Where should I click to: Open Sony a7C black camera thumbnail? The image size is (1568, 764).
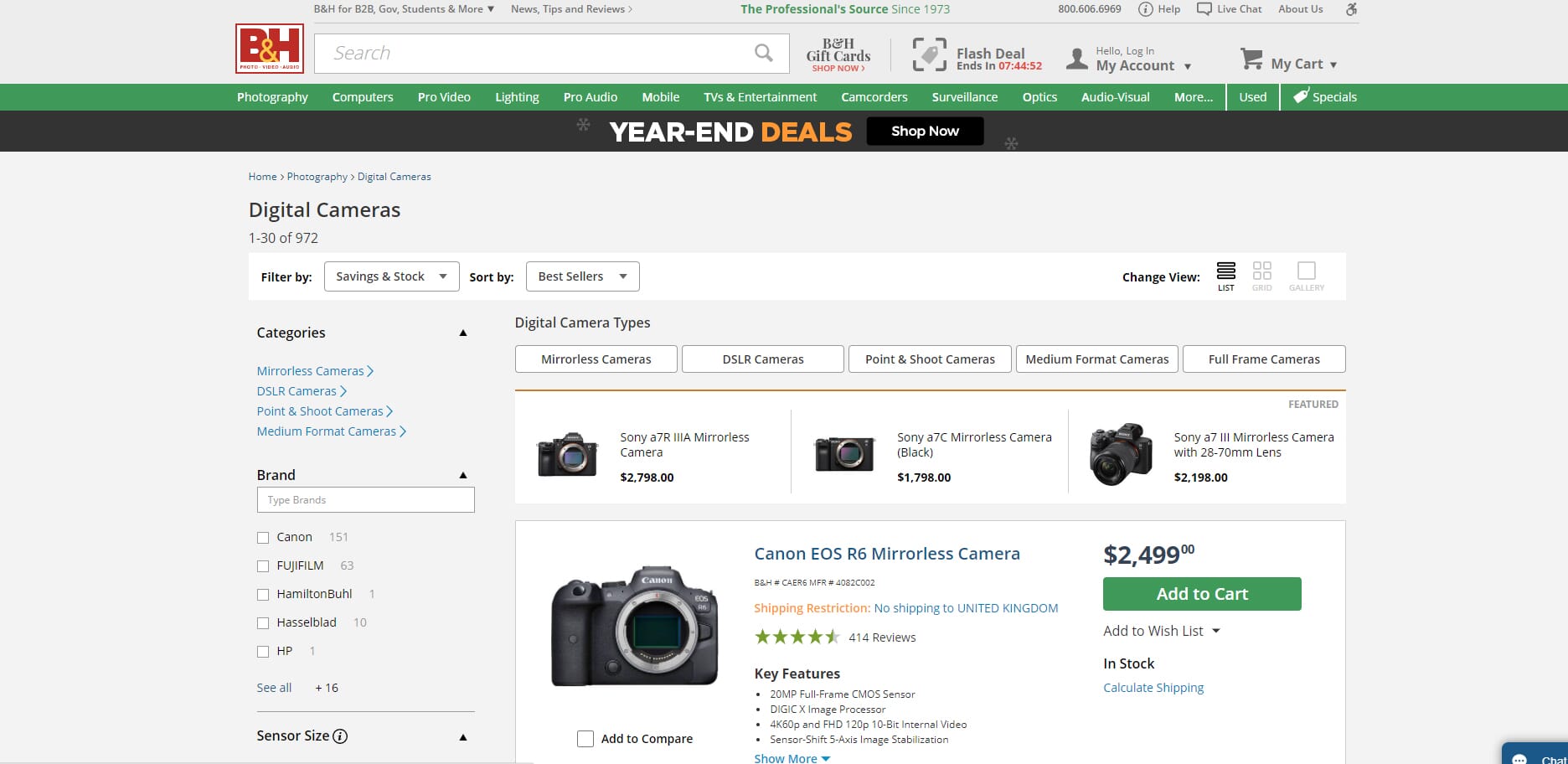pyautogui.click(x=844, y=455)
